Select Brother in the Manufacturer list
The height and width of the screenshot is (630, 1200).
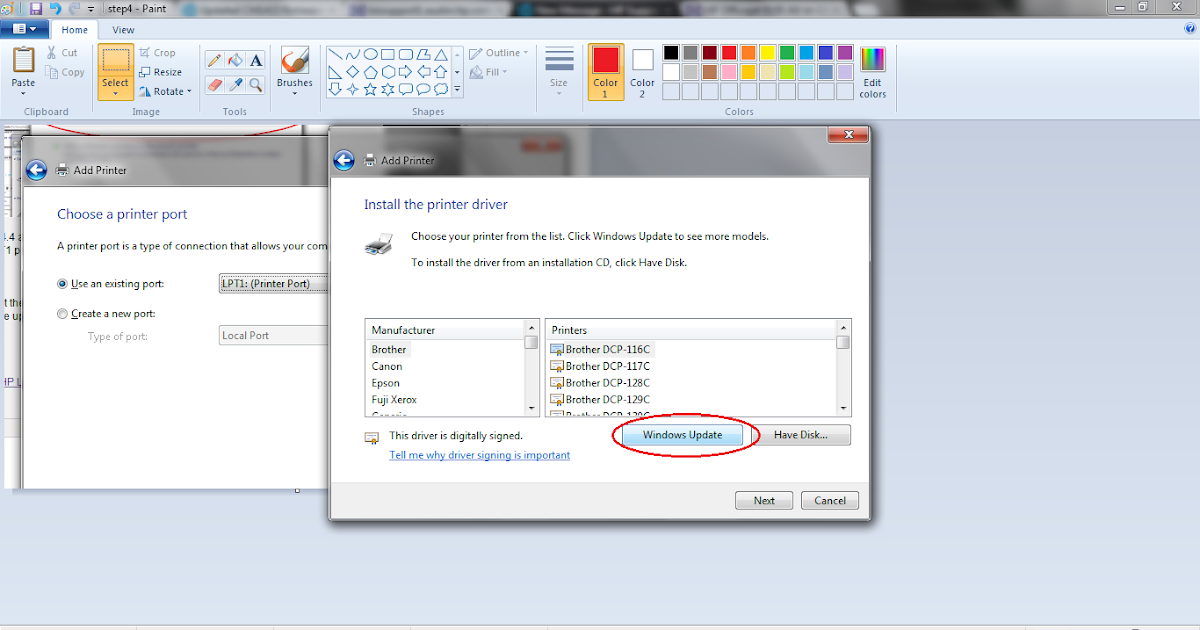click(x=389, y=349)
